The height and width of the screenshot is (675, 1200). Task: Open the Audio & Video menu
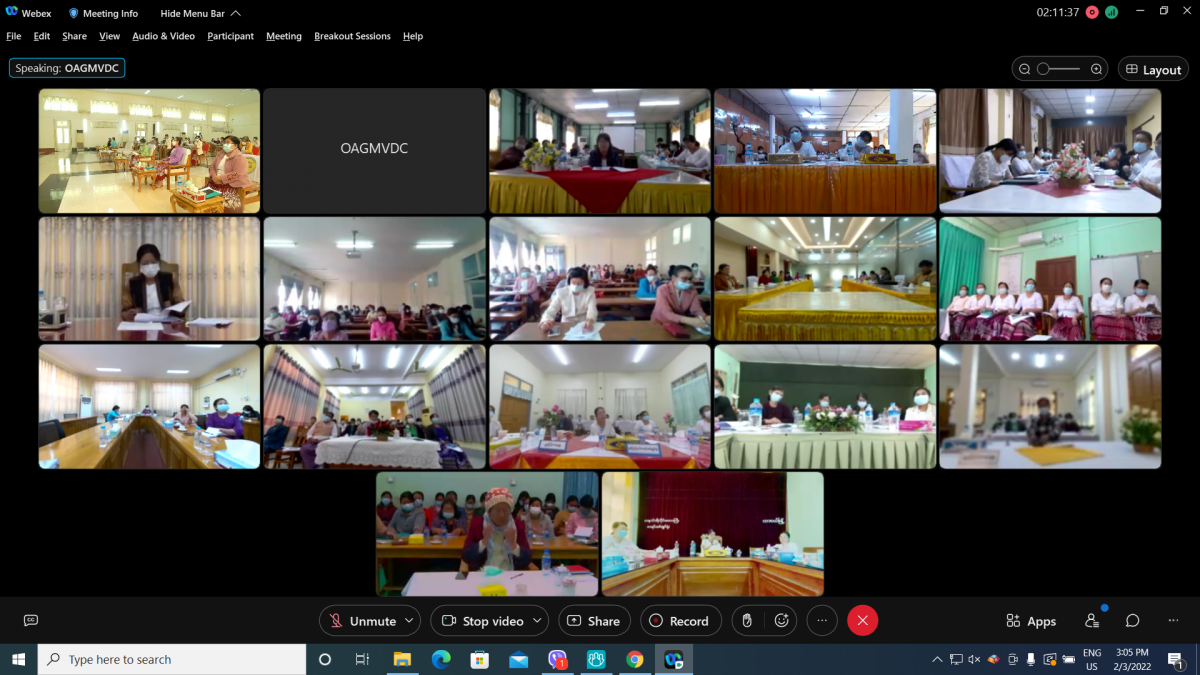click(163, 36)
